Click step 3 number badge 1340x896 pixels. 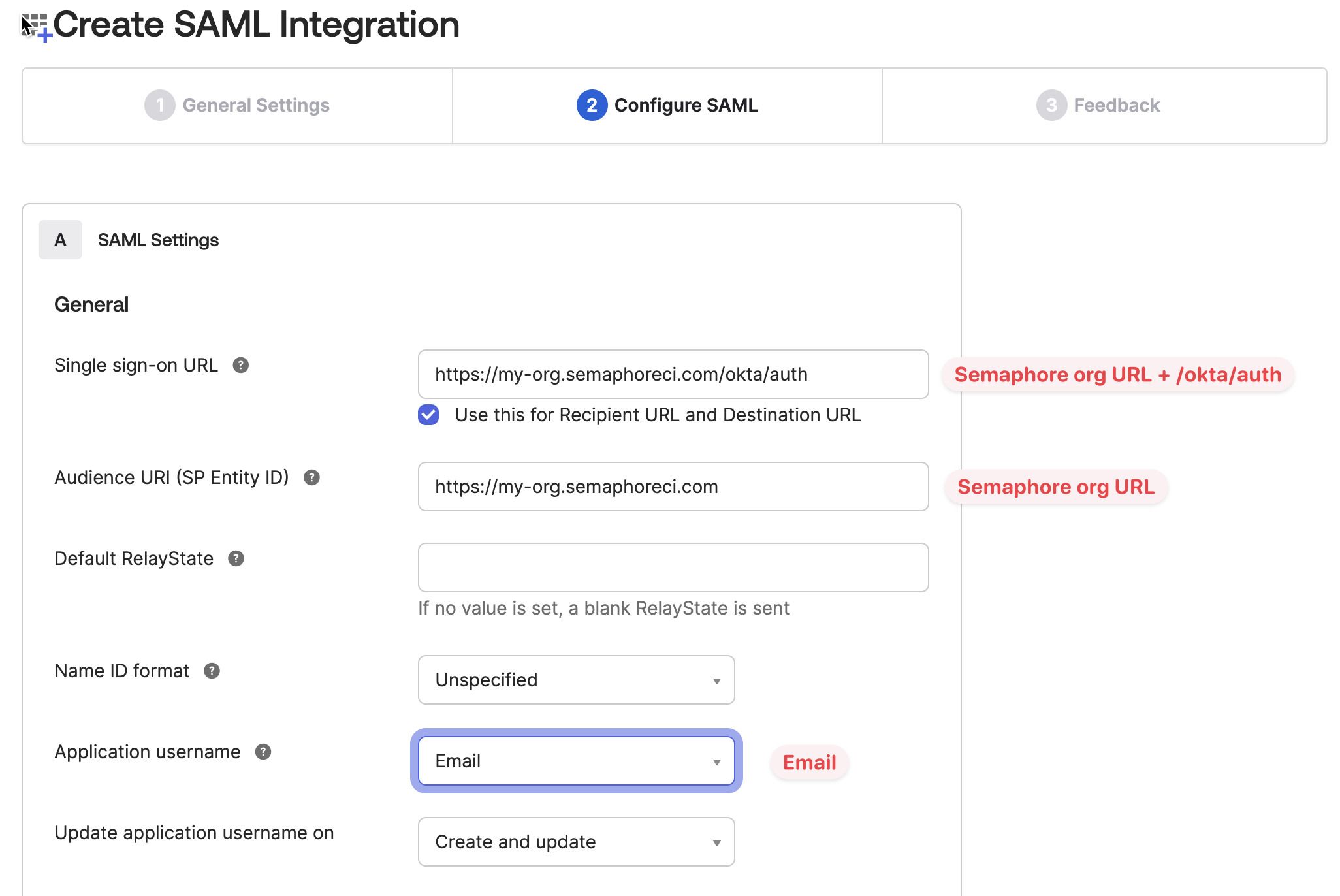click(1051, 105)
